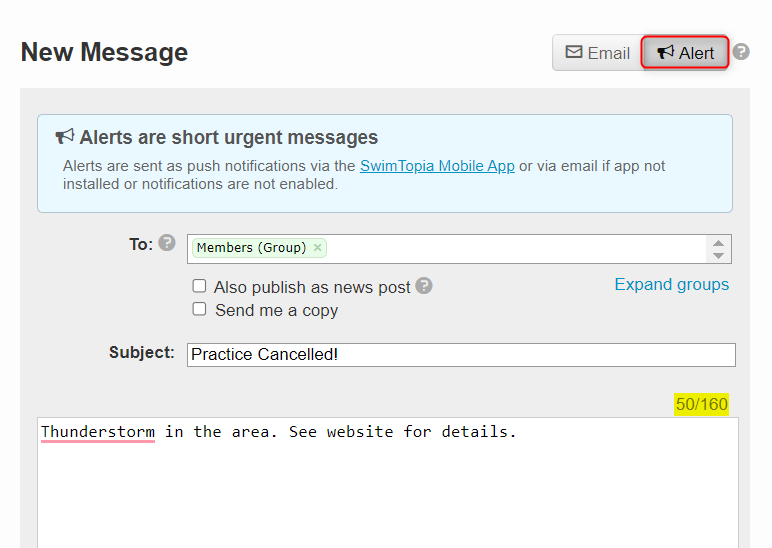Switch to Alert message type

685,53
